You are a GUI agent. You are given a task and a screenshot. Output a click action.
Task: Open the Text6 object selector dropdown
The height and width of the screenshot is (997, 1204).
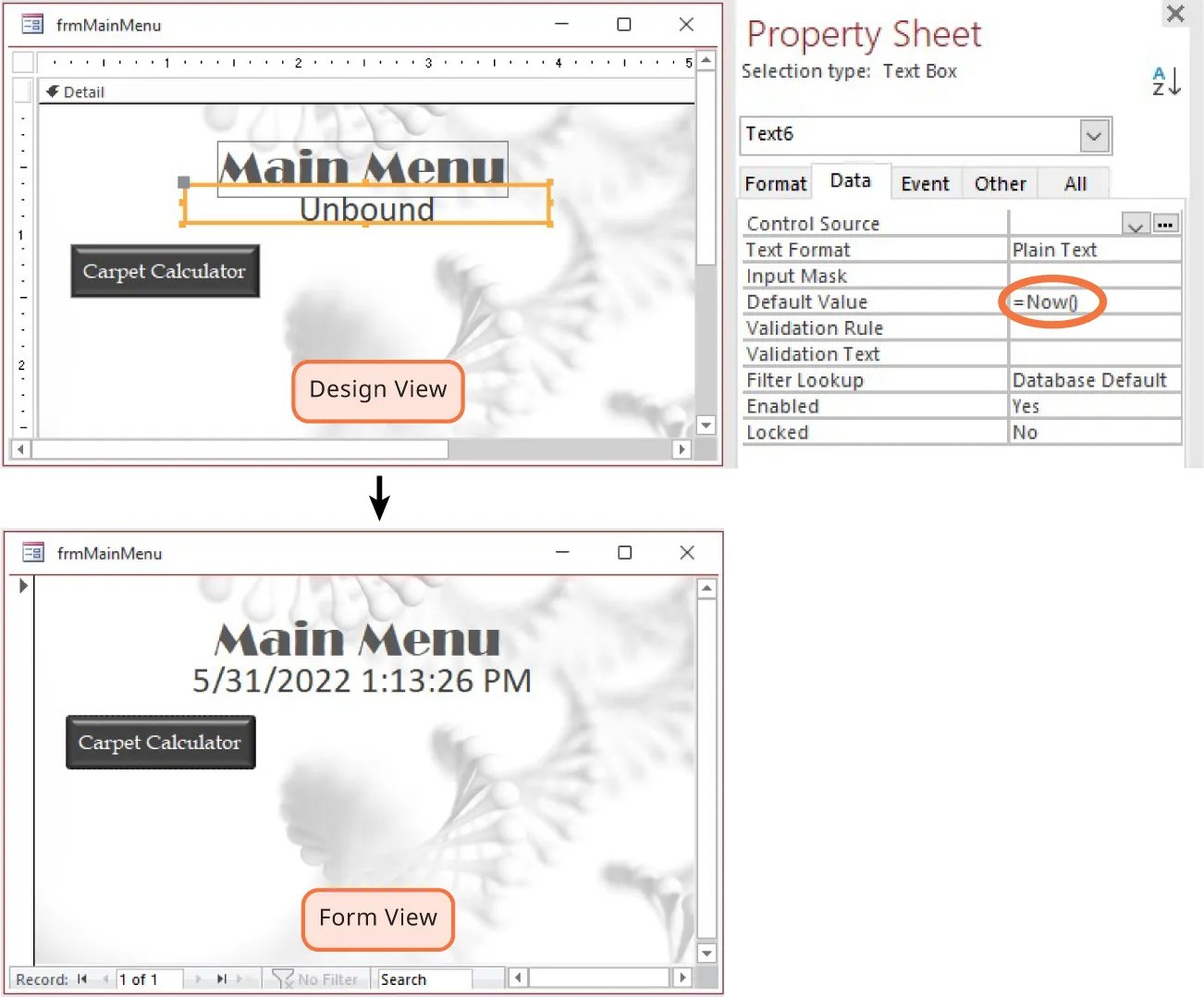point(1094,135)
